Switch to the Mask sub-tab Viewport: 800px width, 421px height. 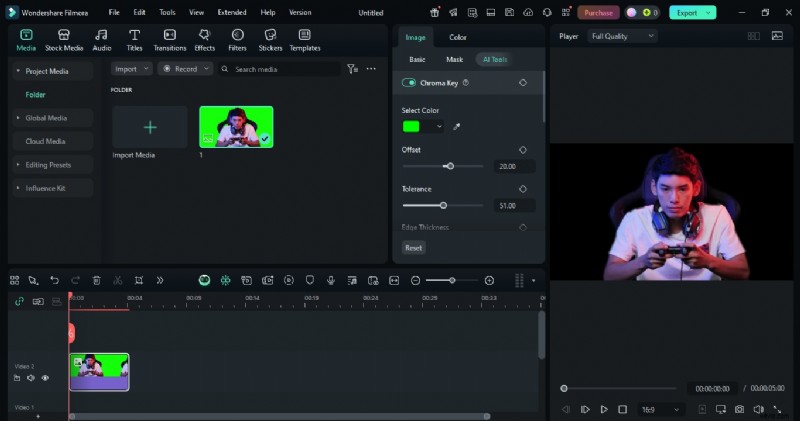pos(454,60)
